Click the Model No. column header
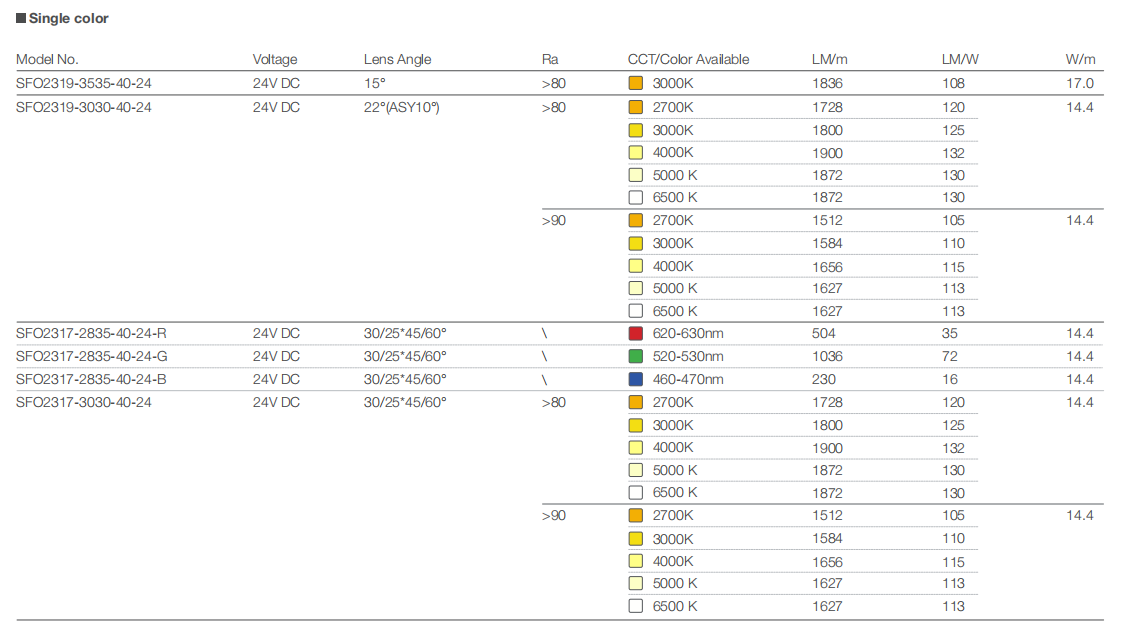The height and width of the screenshot is (634, 1124). [x=47, y=60]
